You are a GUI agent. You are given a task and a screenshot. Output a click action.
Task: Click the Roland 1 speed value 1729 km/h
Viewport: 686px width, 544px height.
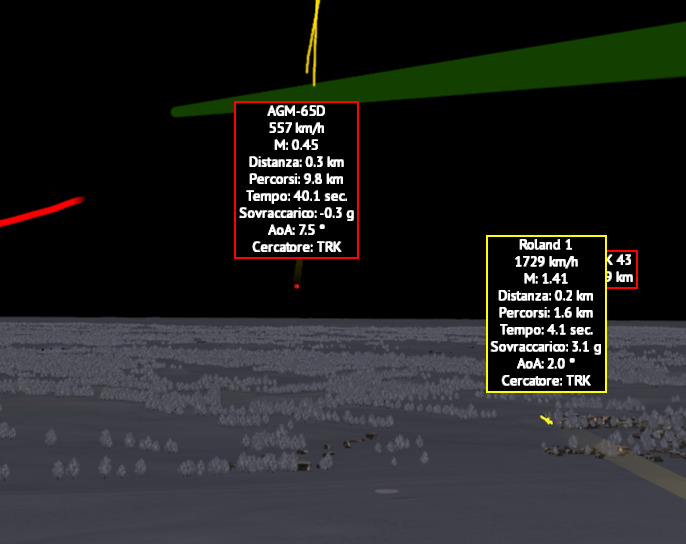tap(546, 262)
